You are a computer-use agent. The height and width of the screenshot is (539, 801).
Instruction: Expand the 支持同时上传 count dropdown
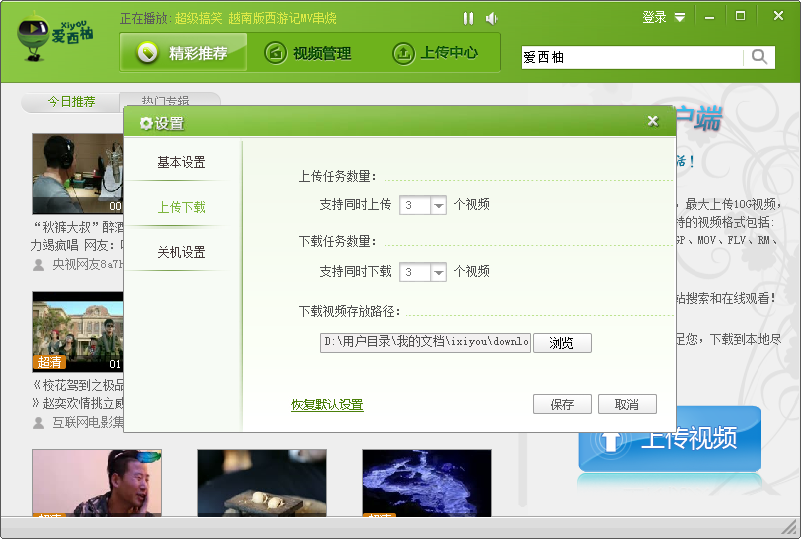(438, 205)
